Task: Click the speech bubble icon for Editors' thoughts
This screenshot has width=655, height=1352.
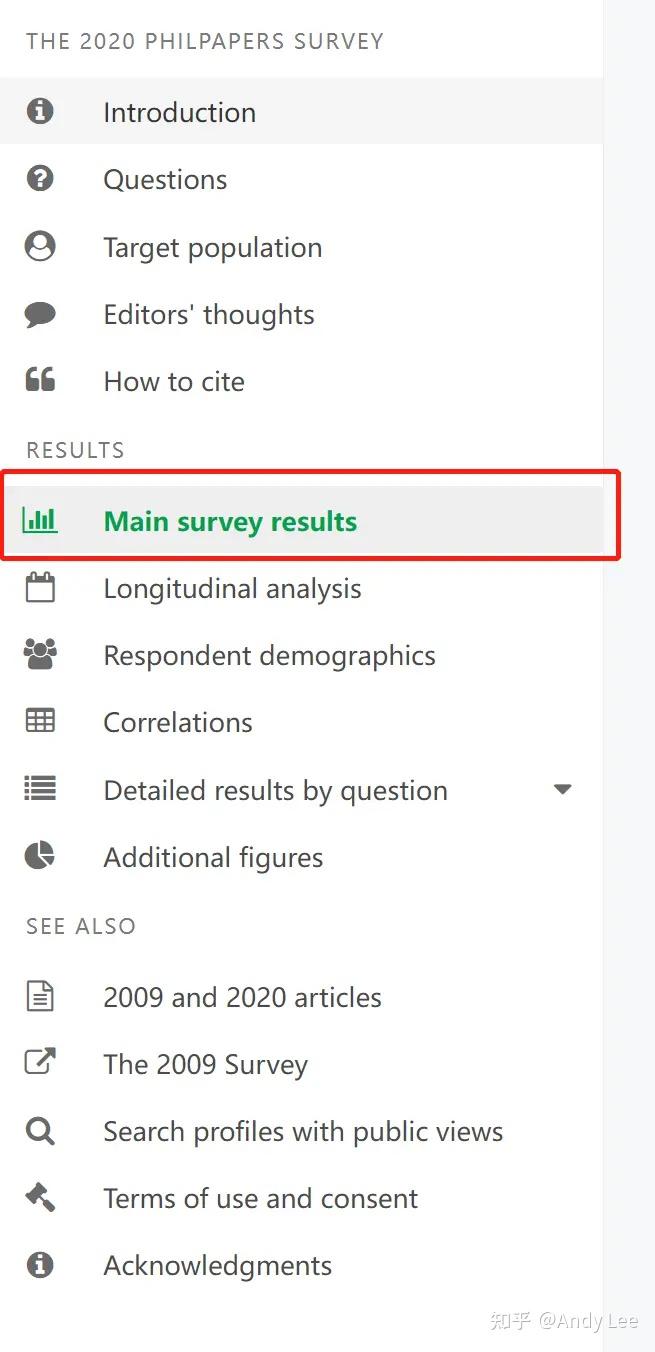Action: 40,312
